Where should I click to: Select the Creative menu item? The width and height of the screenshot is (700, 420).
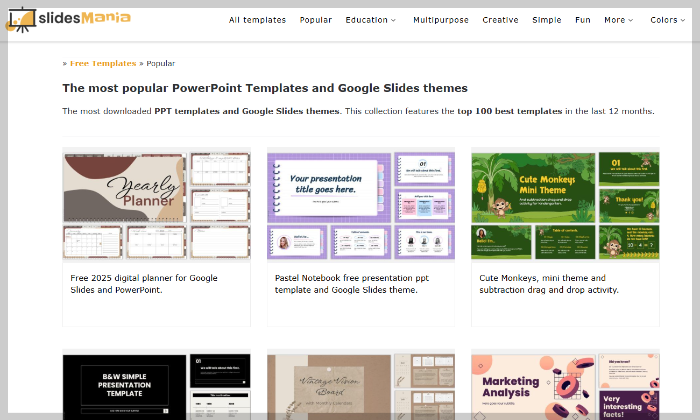500,20
